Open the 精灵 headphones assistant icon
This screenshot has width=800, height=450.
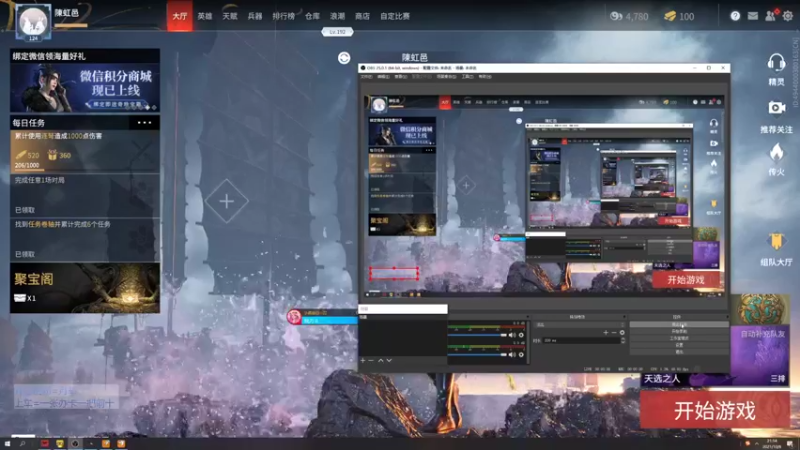click(776, 63)
